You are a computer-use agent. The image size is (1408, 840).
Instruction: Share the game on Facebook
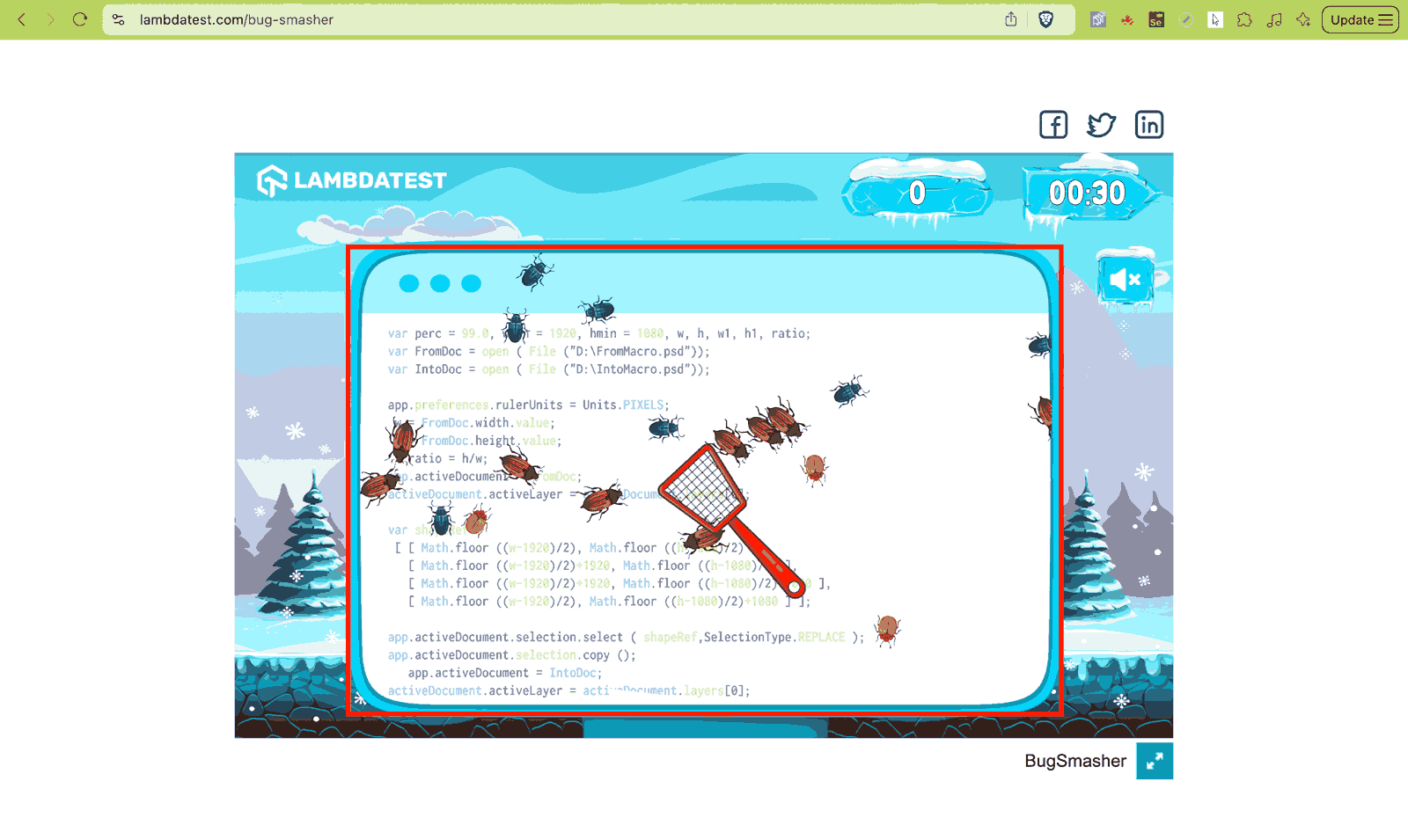[x=1053, y=125]
